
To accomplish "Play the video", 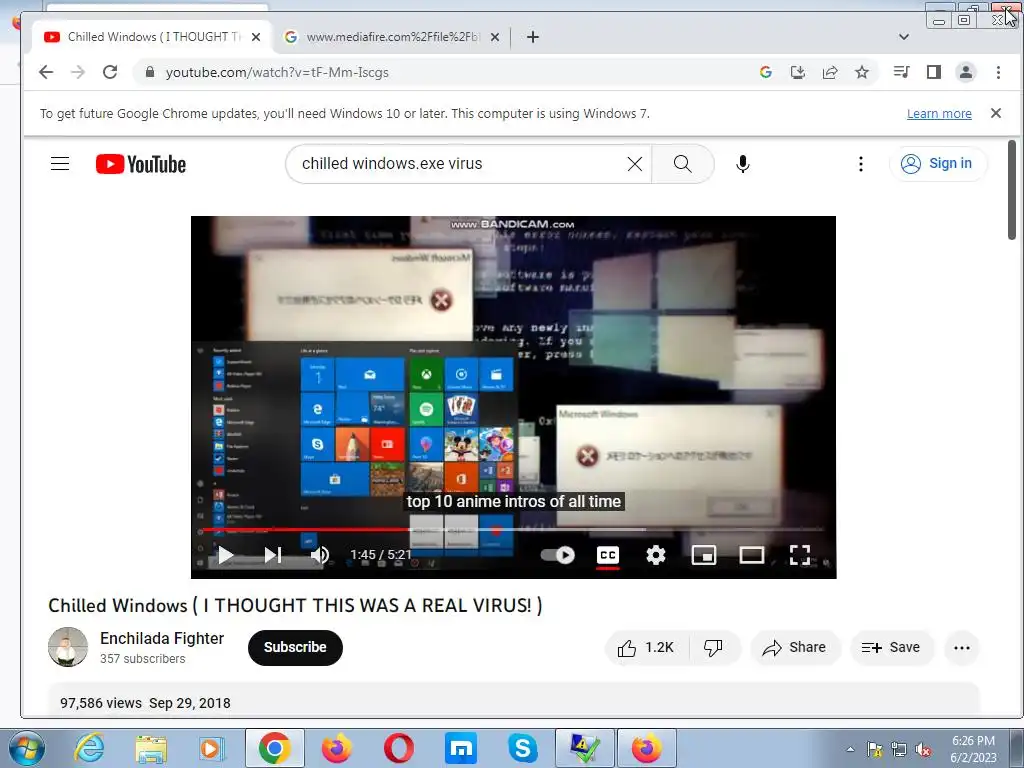I will click(226, 555).
